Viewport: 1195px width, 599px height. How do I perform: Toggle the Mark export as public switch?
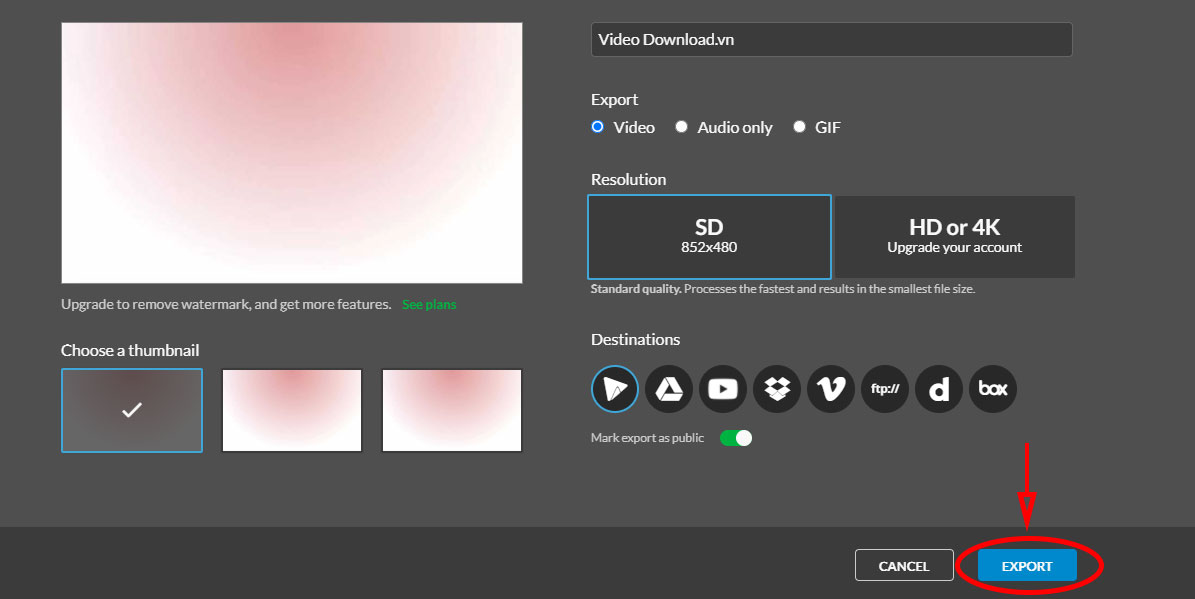coord(736,438)
